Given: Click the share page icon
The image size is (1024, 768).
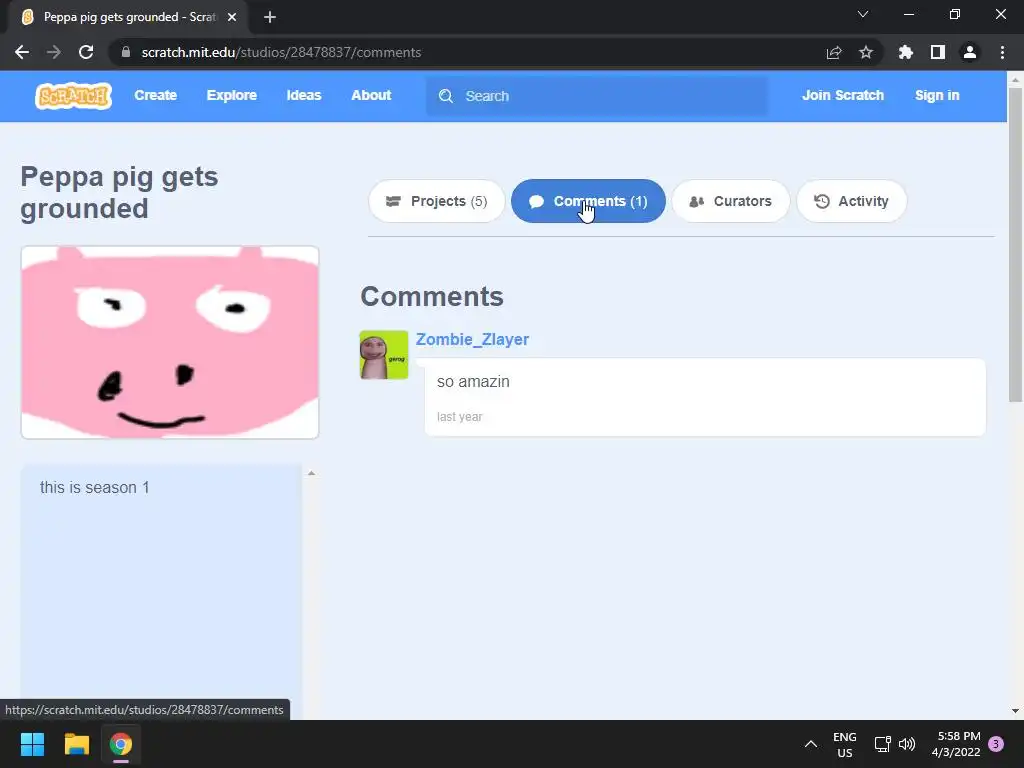Looking at the screenshot, I should pyautogui.click(x=834, y=52).
